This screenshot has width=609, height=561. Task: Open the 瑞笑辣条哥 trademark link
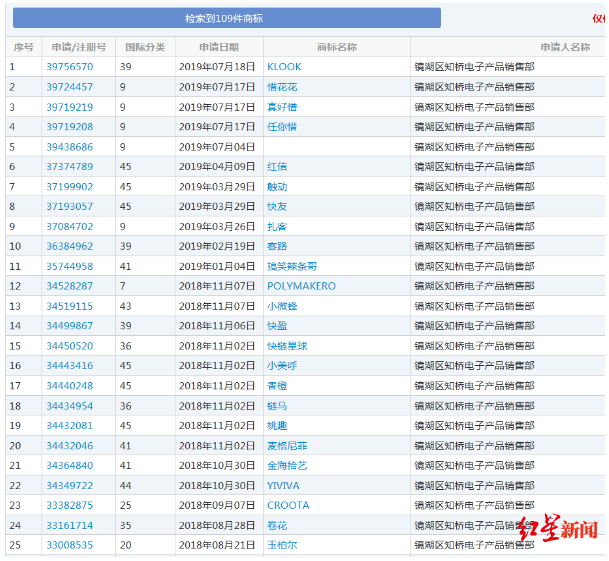point(292,266)
